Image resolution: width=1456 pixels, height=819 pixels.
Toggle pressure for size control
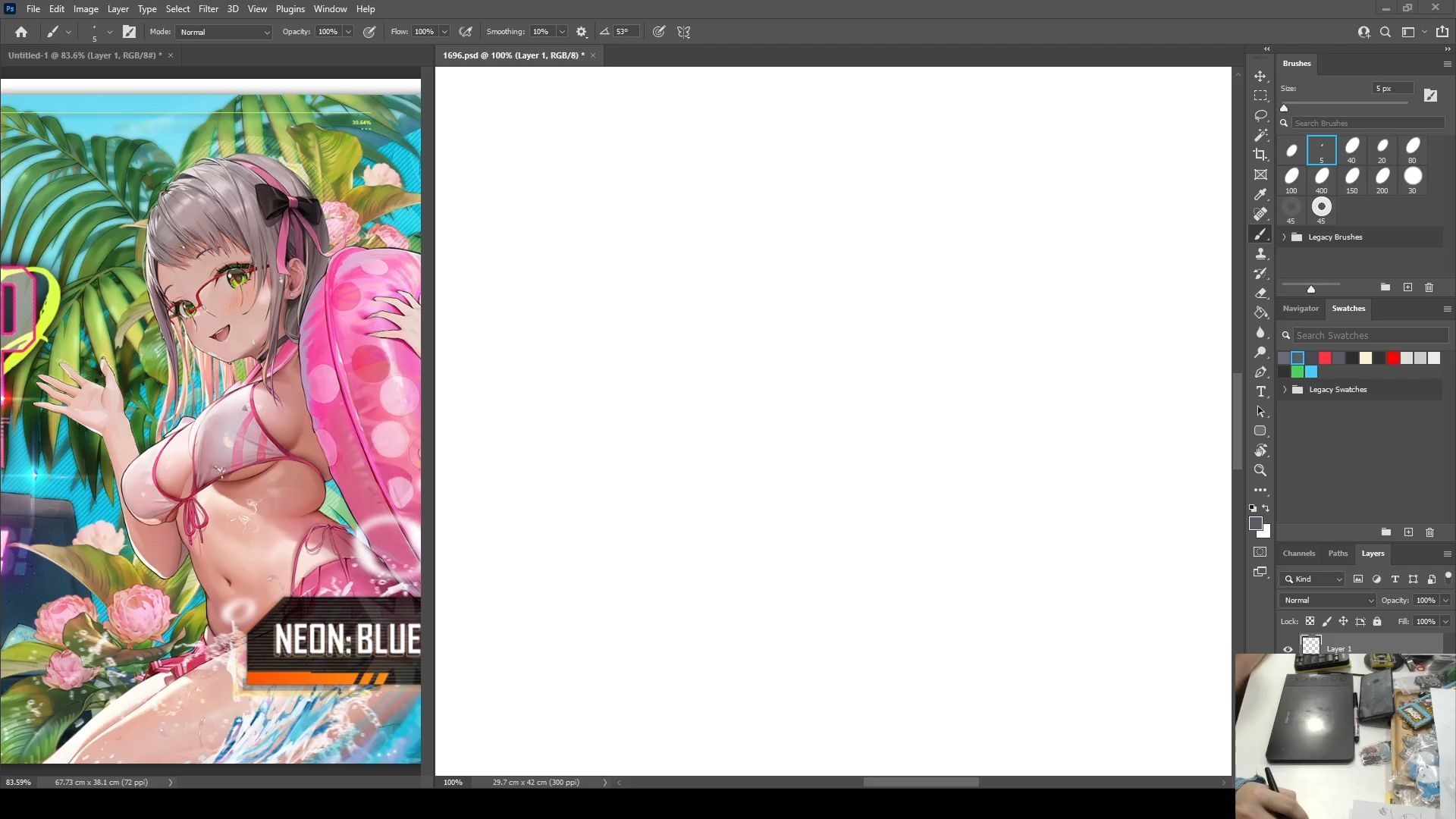point(659,32)
